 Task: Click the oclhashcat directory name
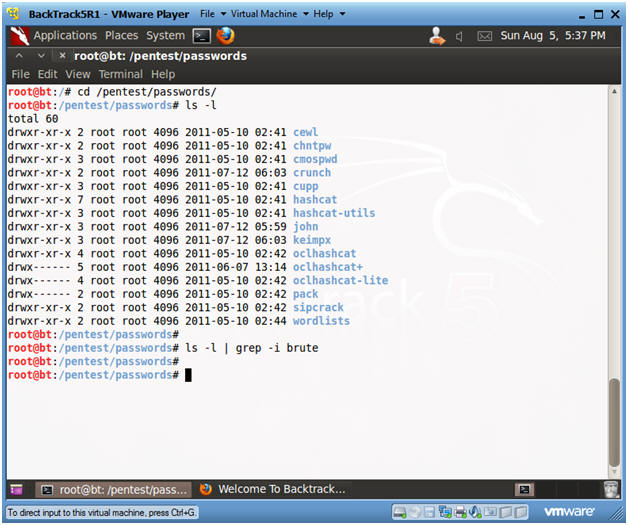click(324, 254)
